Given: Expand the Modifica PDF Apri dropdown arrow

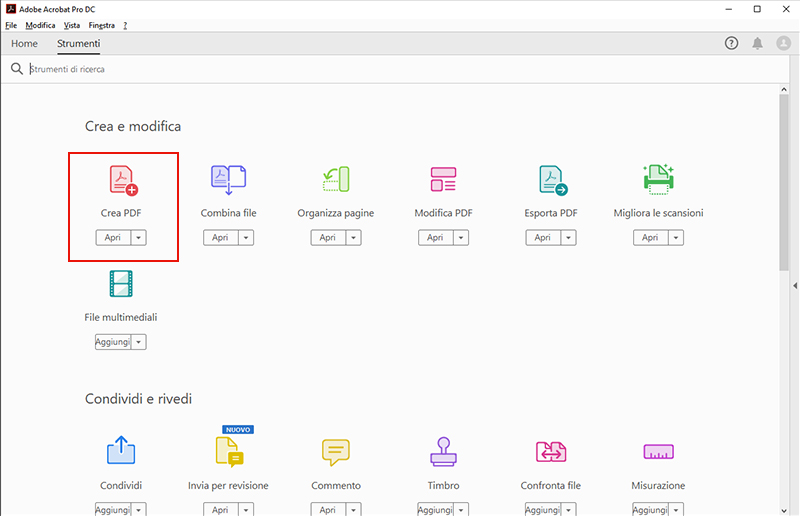Looking at the screenshot, I should coord(461,237).
